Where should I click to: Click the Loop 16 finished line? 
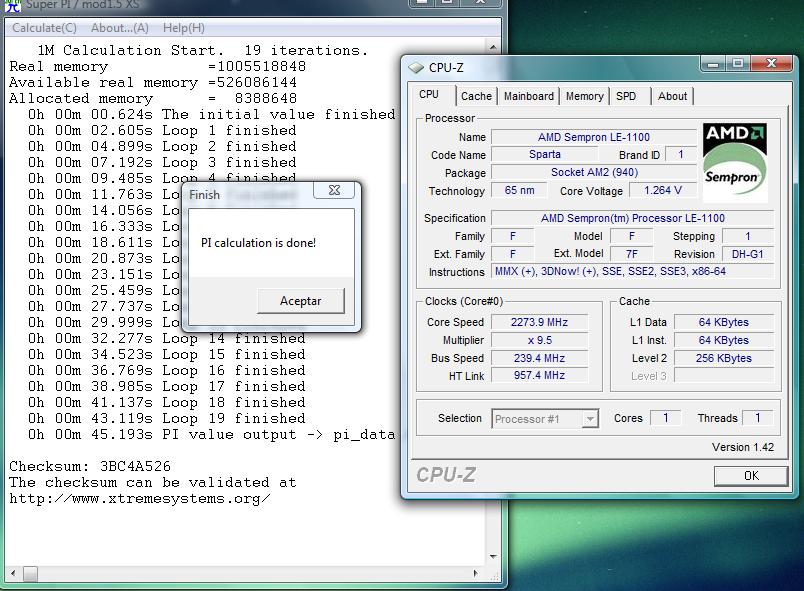coord(167,370)
